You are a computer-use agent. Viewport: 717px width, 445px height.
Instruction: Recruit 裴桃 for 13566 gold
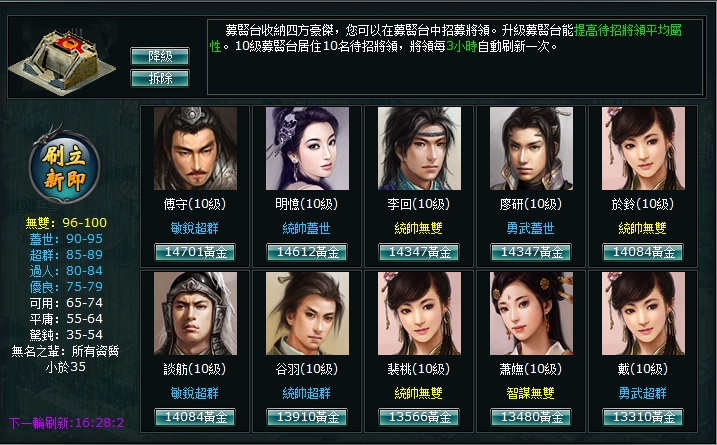coord(419,417)
